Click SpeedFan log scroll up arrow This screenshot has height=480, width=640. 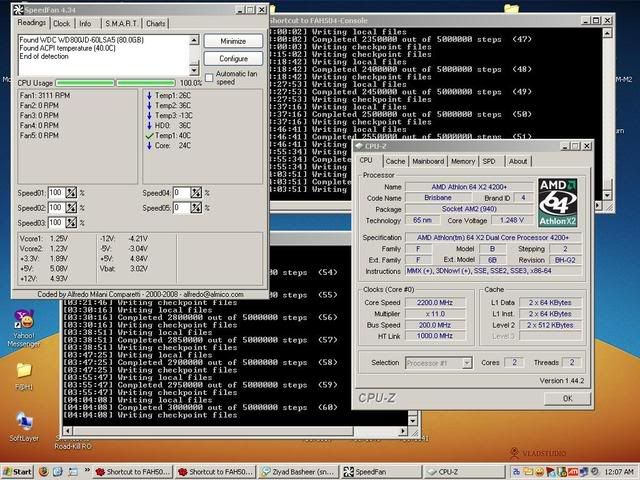click(194, 40)
